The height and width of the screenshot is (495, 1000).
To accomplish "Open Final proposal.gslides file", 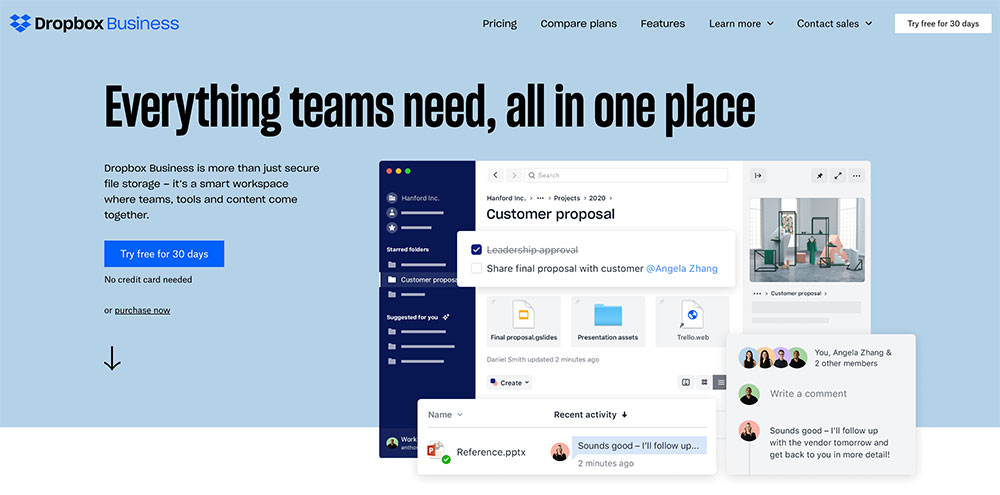I will (524, 321).
